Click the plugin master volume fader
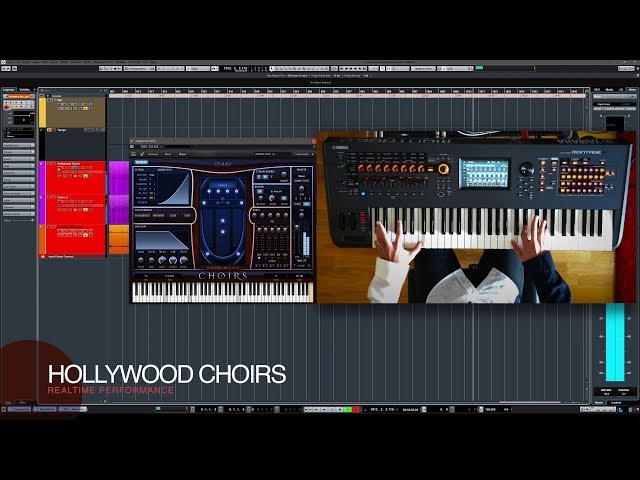The image size is (640, 480). 297,227
